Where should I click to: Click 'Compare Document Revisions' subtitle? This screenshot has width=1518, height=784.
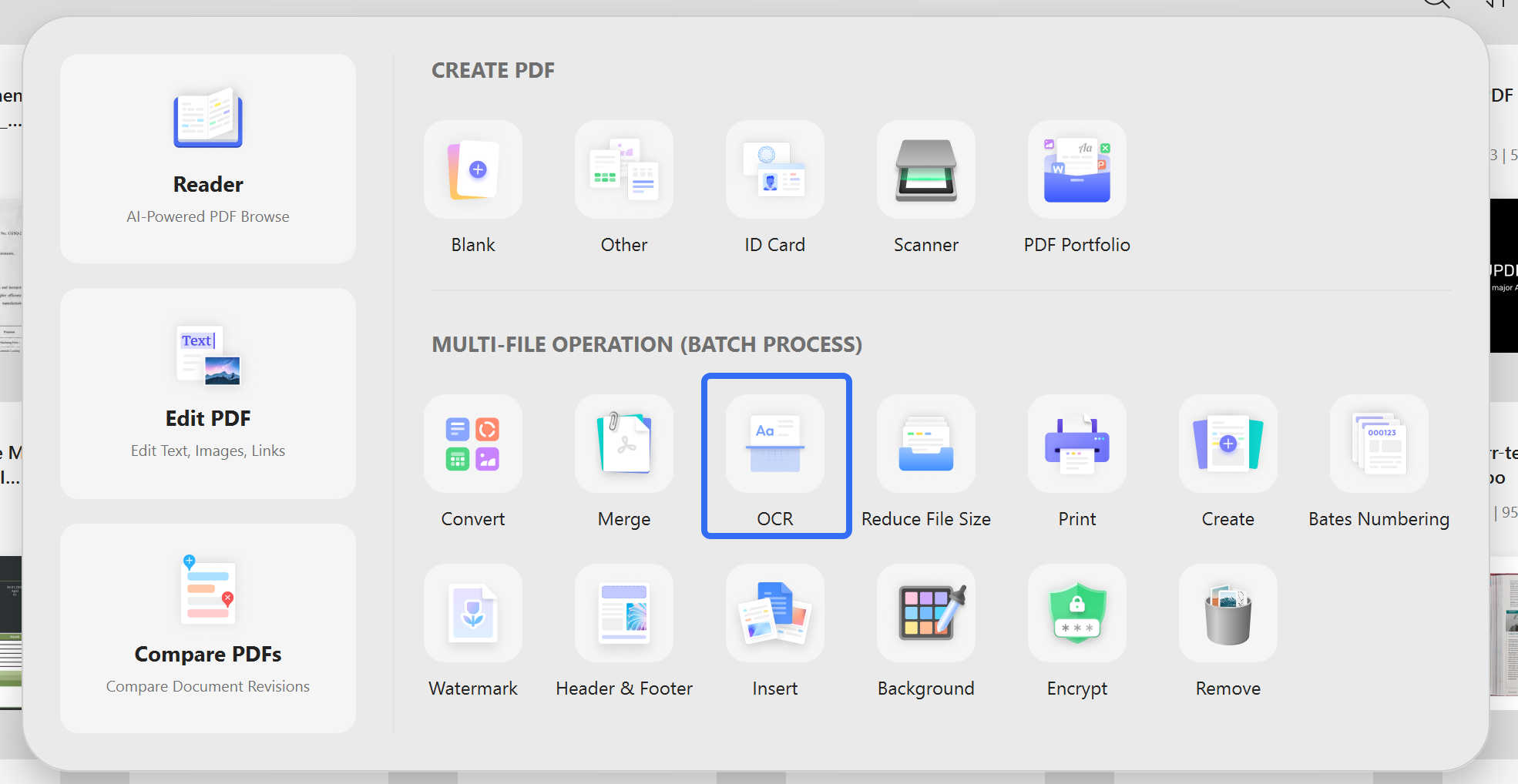click(208, 686)
